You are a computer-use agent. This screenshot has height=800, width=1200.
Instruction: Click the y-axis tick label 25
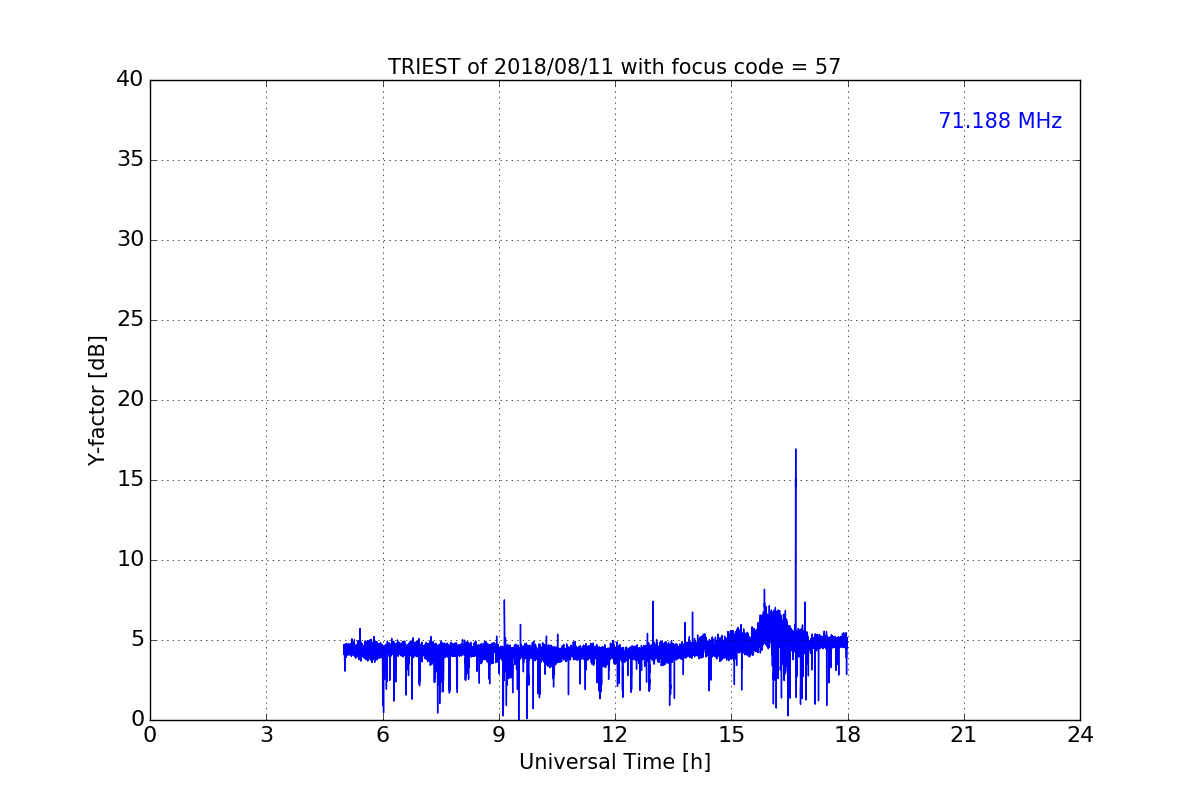click(x=130, y=320)
